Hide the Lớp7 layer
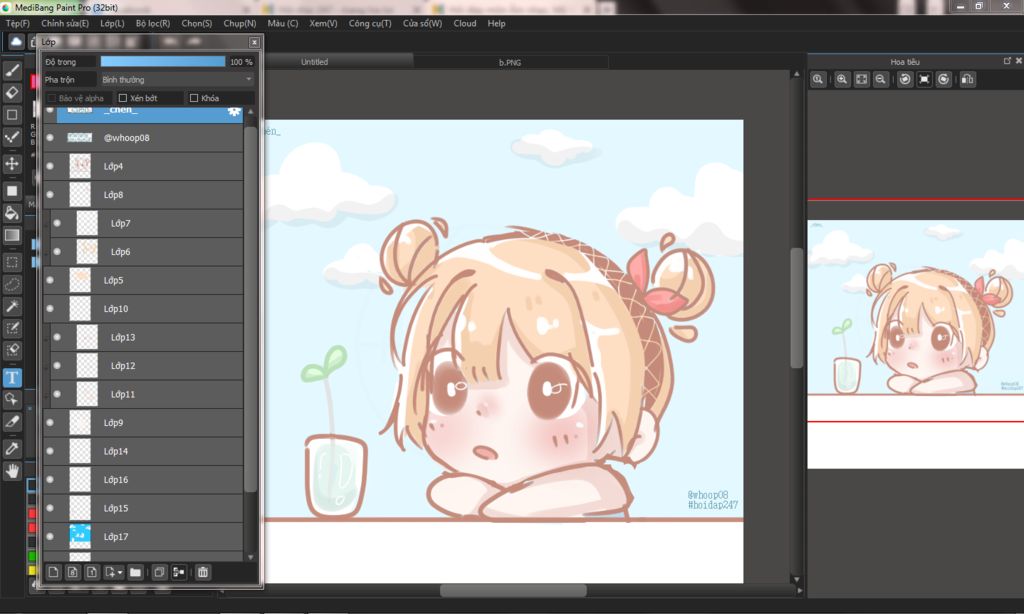 [x=57, y=223]
